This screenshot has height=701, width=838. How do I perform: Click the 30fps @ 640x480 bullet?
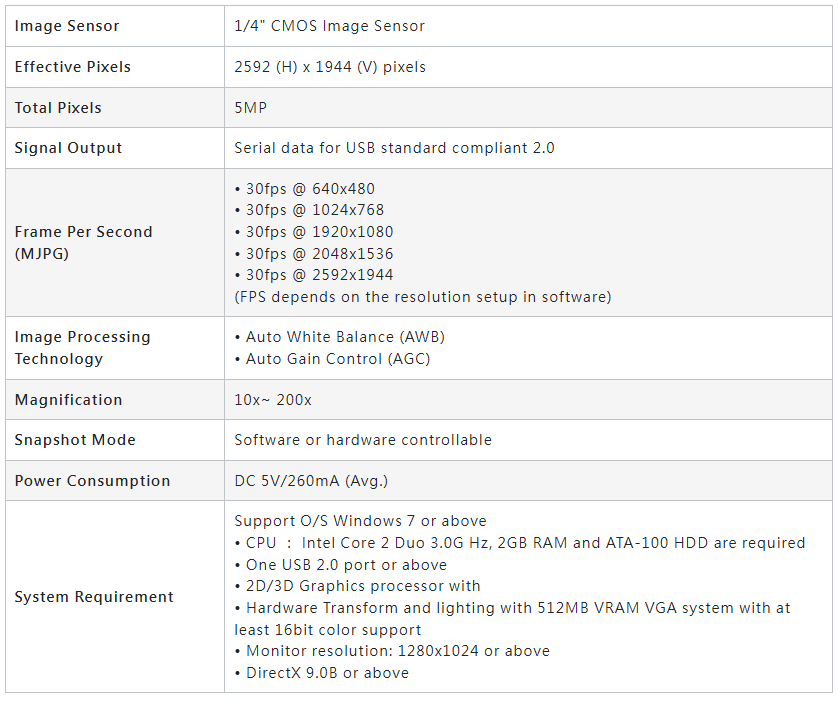305,189
